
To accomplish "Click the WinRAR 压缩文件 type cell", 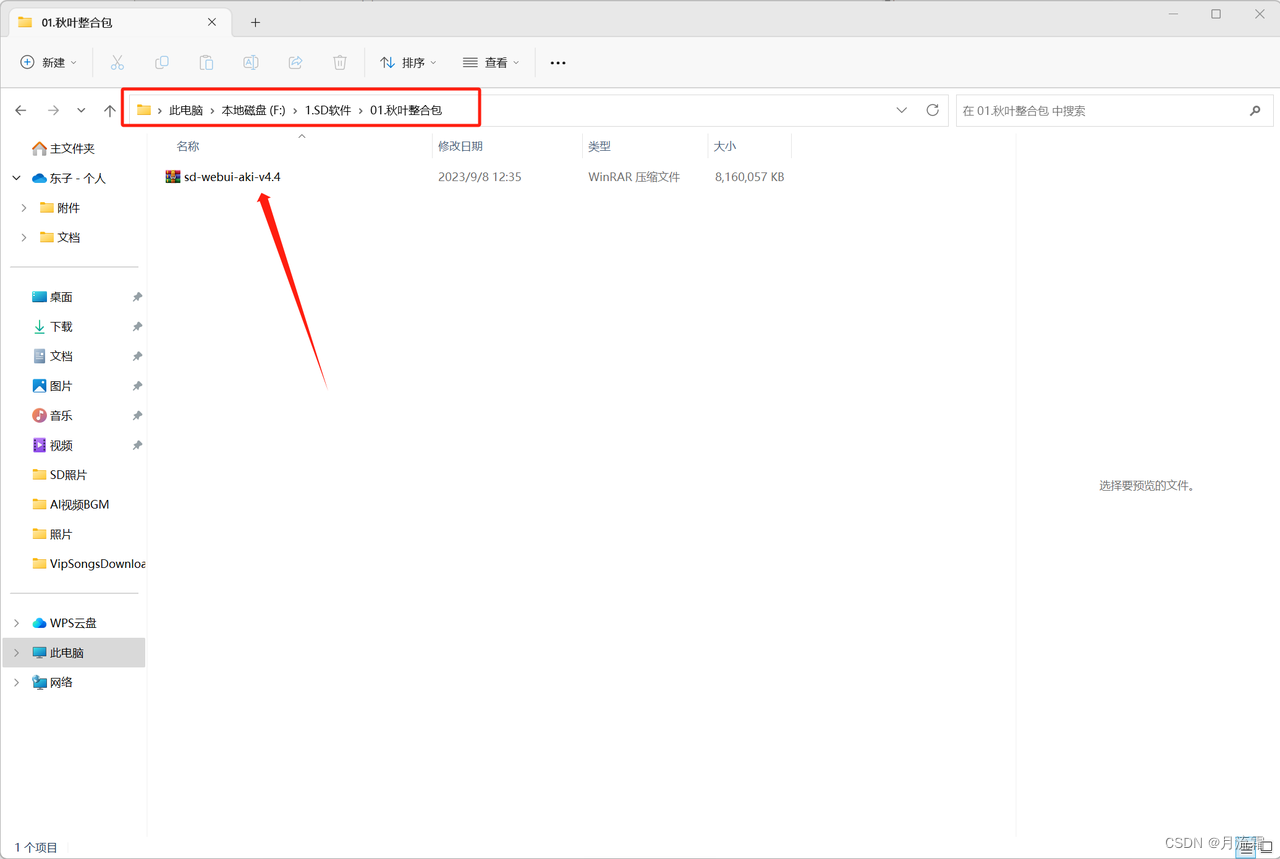I will [634, 177].
